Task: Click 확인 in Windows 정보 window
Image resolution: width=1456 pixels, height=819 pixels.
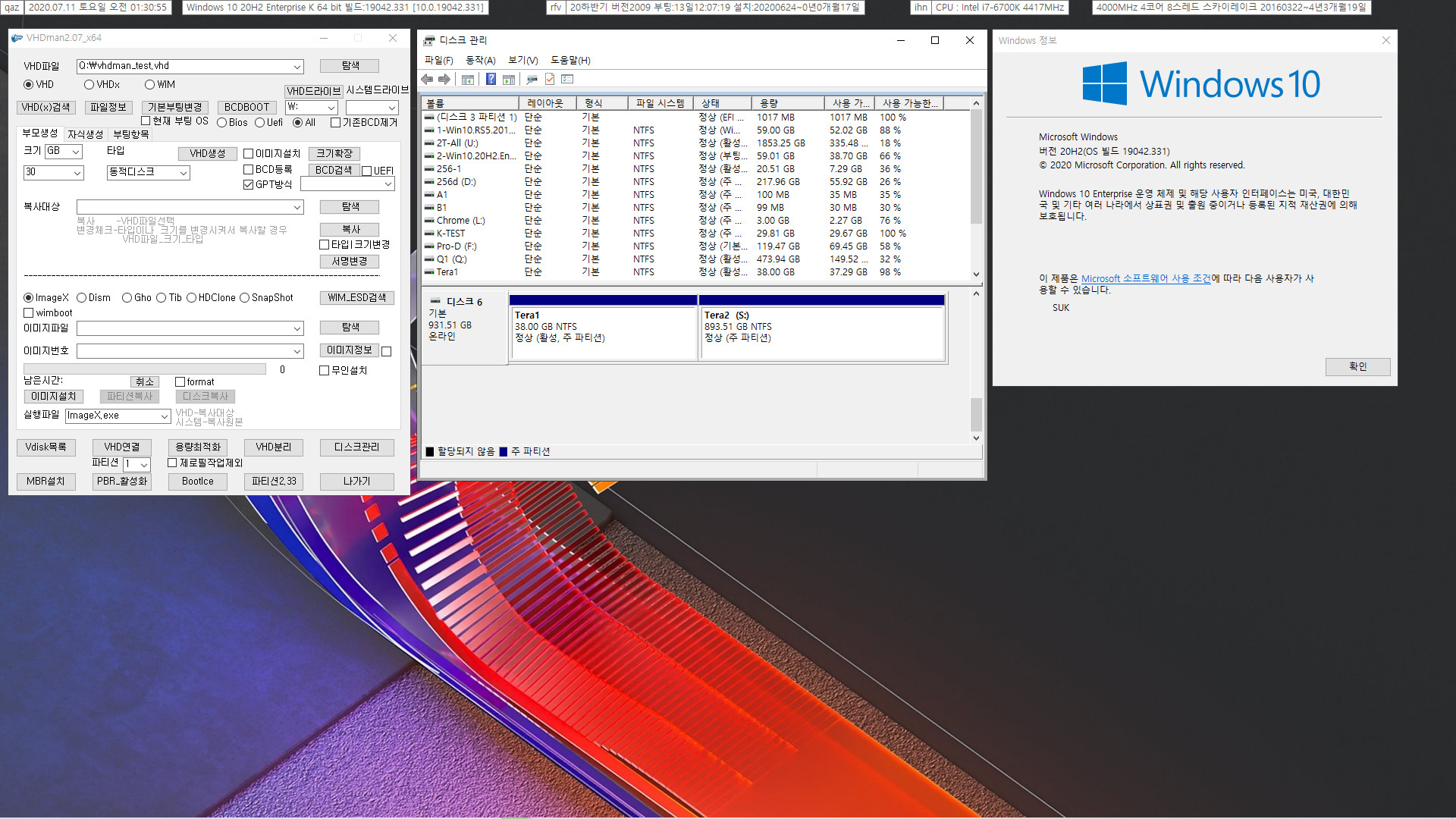Action: tap(1357, 367)
